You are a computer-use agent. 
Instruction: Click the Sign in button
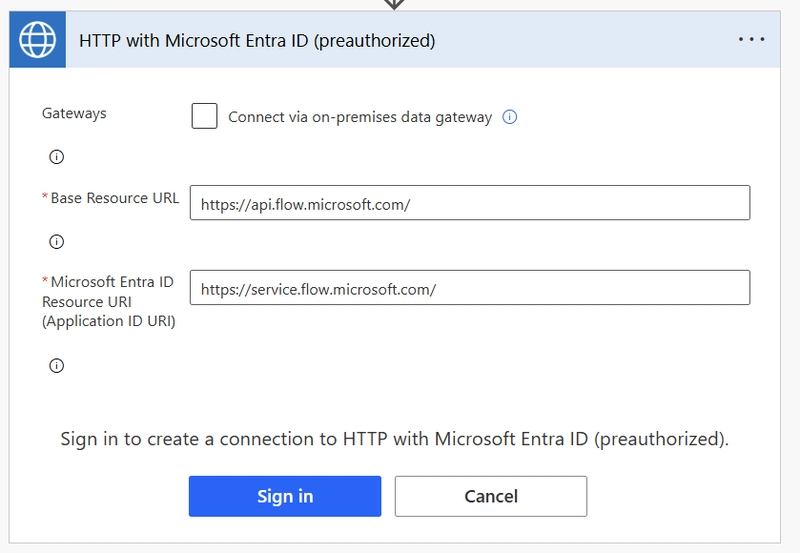click(285, 496)
